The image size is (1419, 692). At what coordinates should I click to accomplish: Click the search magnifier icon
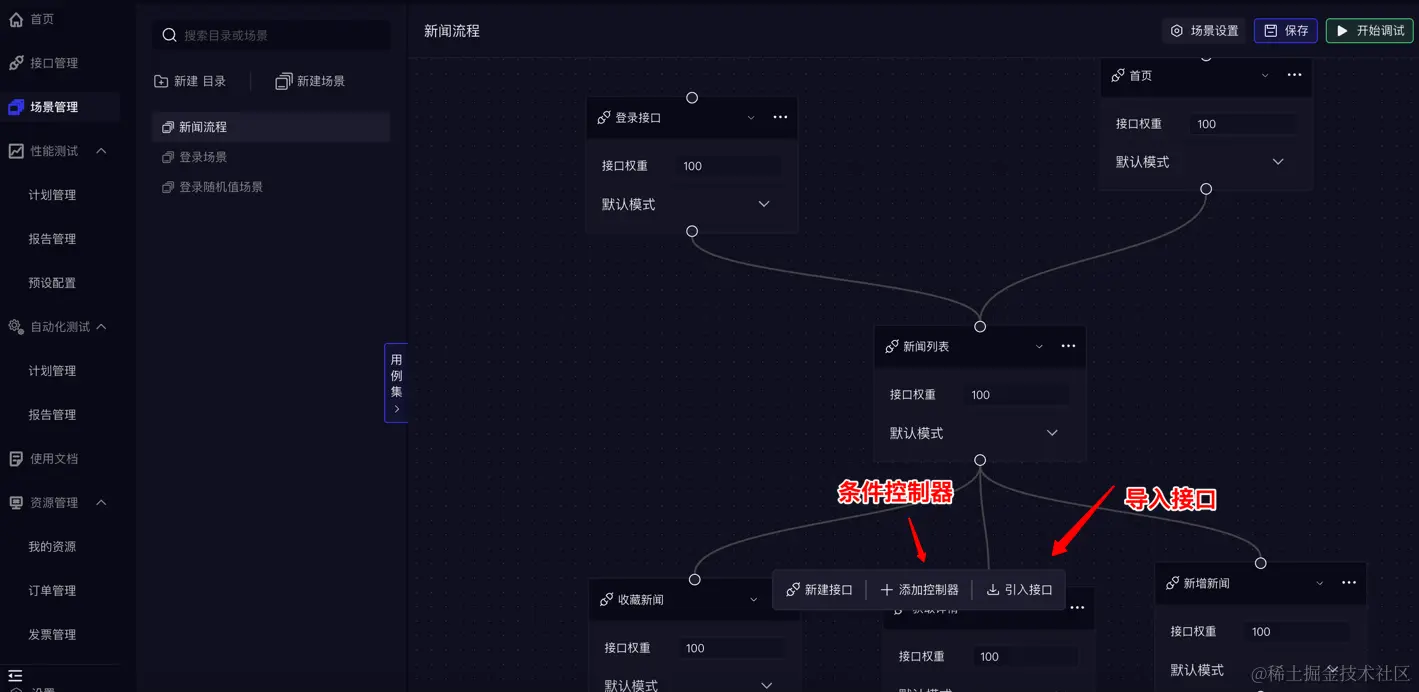click(x=170, y=35)
